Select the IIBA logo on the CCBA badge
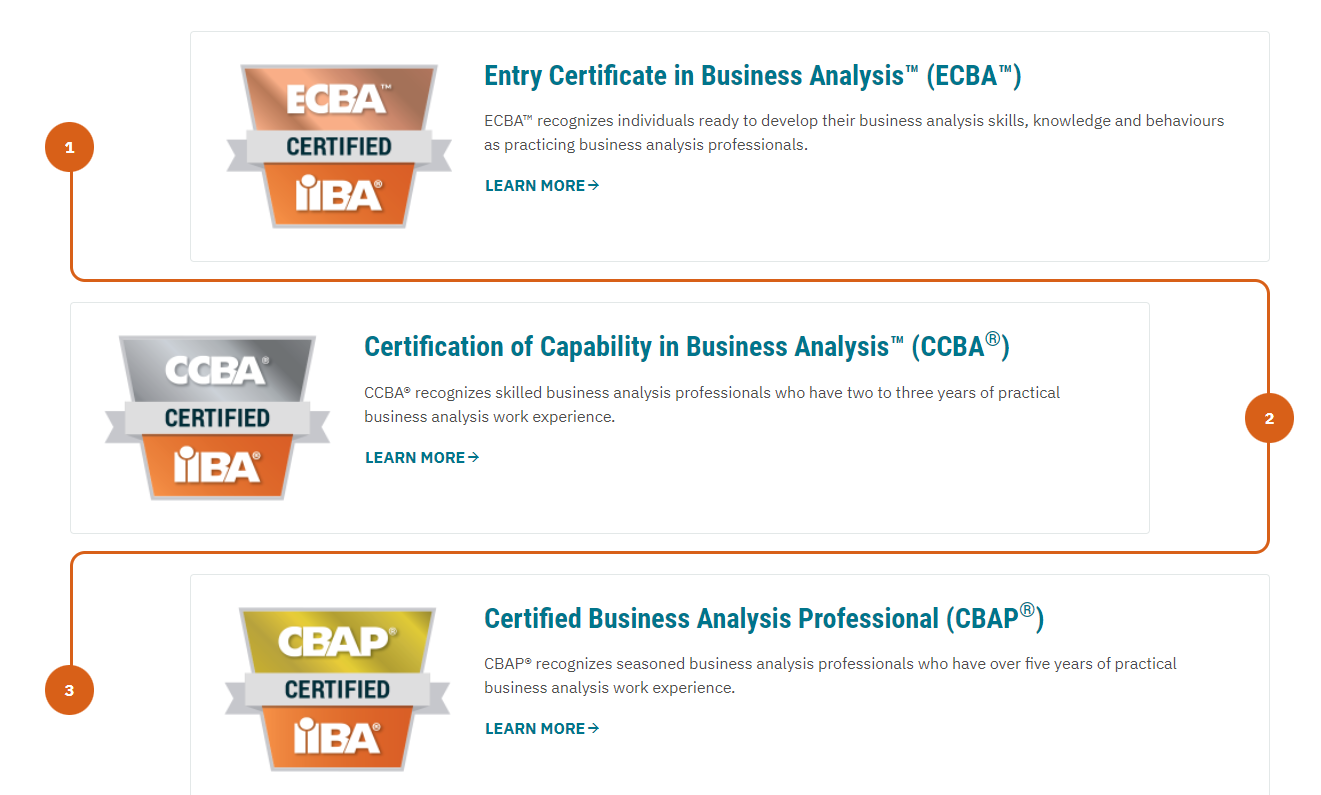 pos(218,466)
